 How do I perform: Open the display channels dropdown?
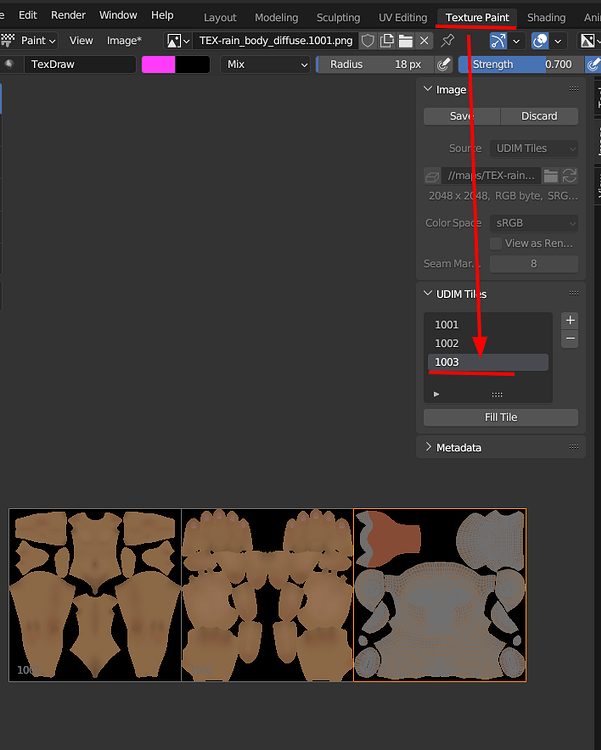pos(589,41)
